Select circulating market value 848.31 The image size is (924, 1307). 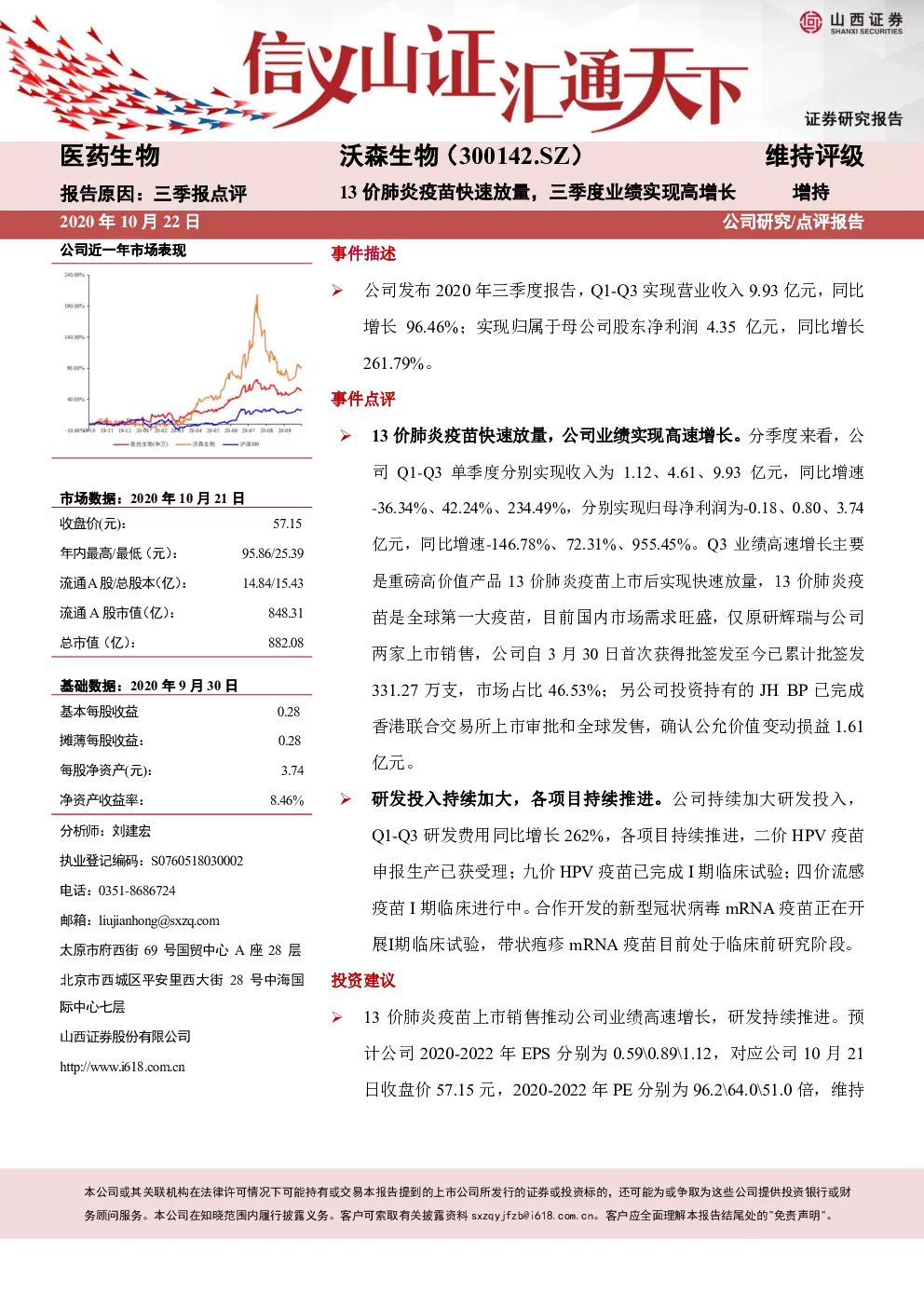point(286,614)
